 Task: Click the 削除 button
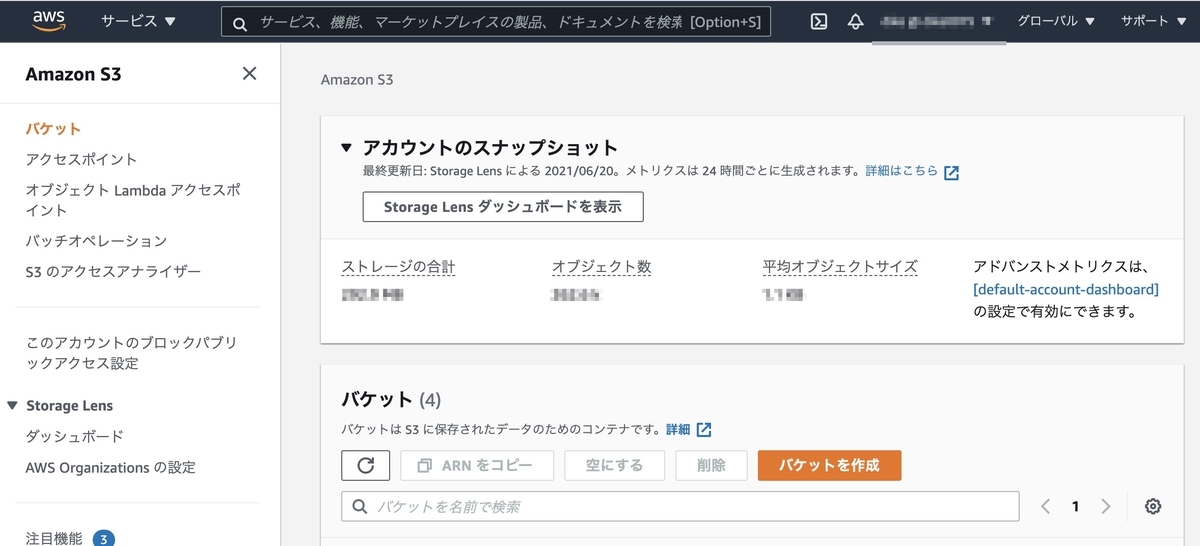pos(712,465)
